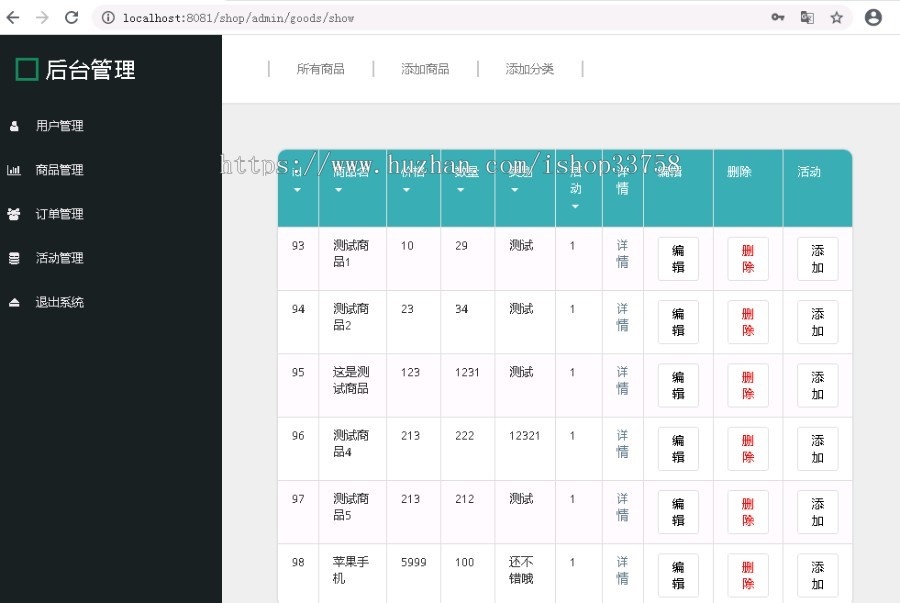Click the bookmark star in address bar
This screenshot has width=900, height=603.
tap(837, 17)
